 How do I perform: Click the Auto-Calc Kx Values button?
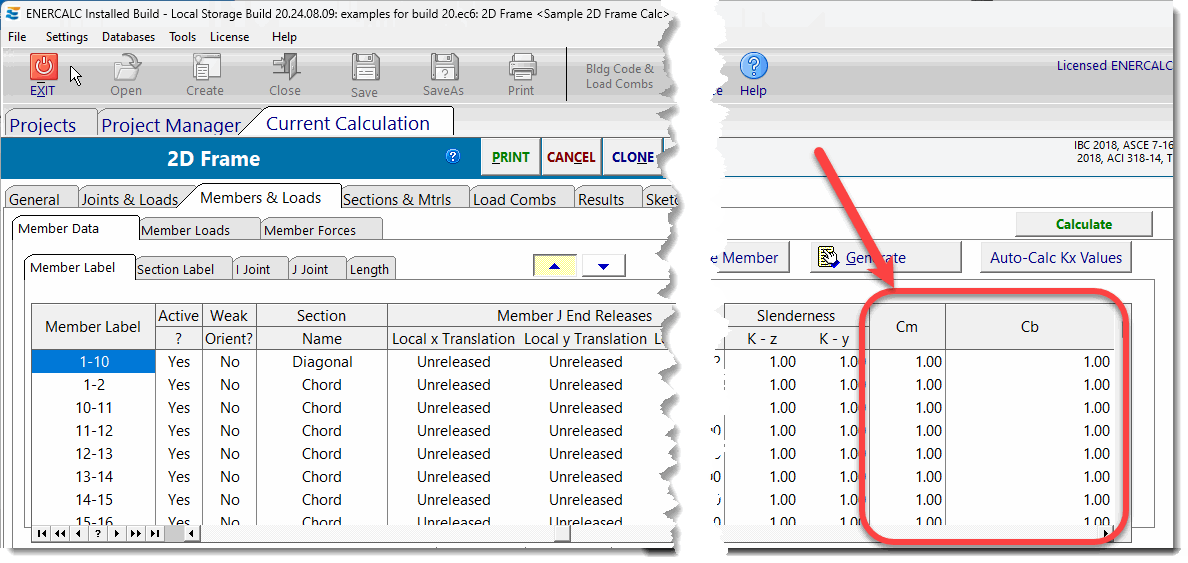click(x=1056, y=258)
